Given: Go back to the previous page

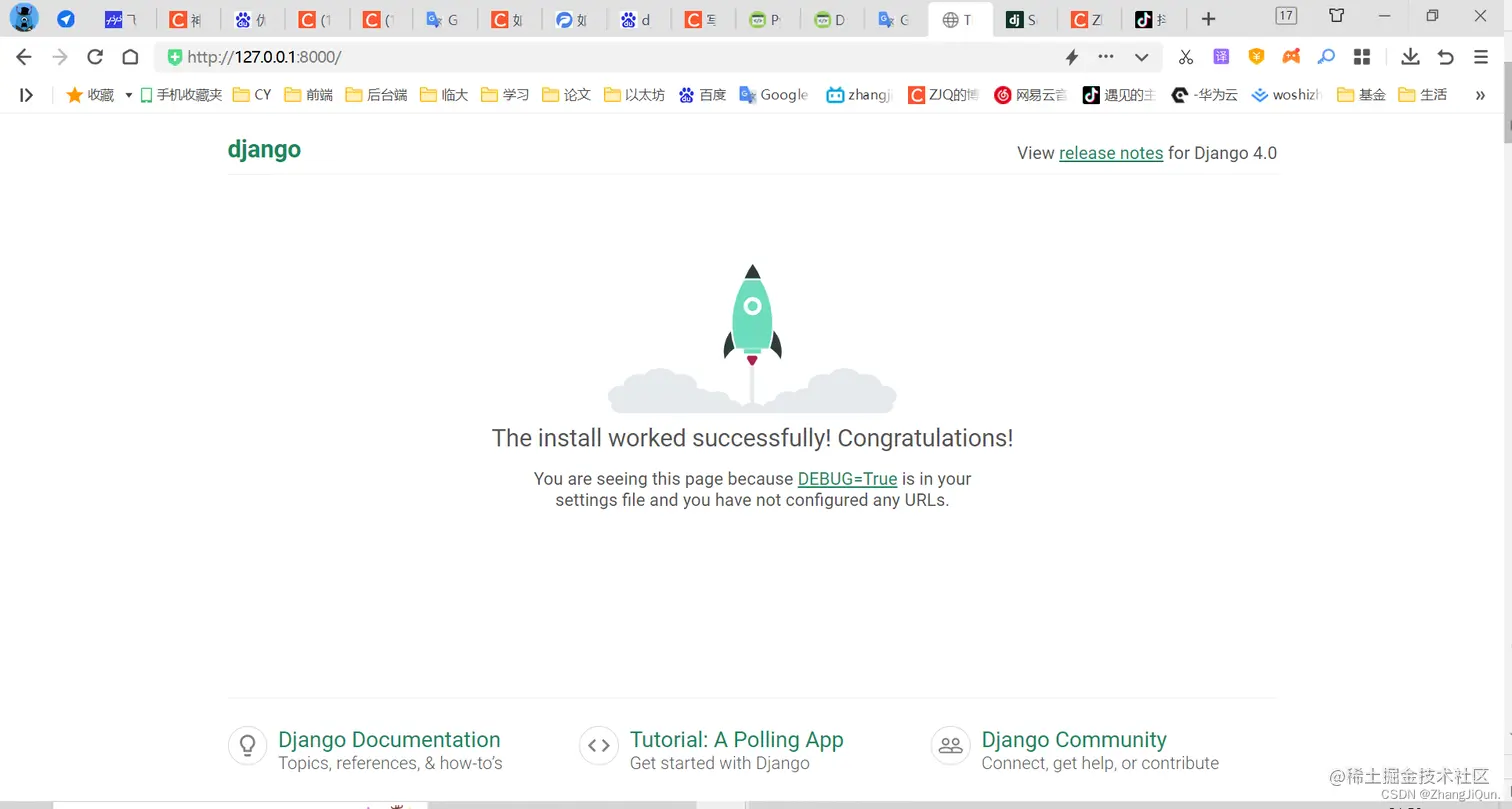Looking at the screenshot, I should 24,57.
